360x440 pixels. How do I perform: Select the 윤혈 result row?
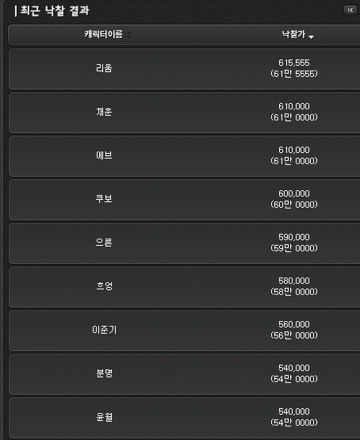(x=184, y=418)
